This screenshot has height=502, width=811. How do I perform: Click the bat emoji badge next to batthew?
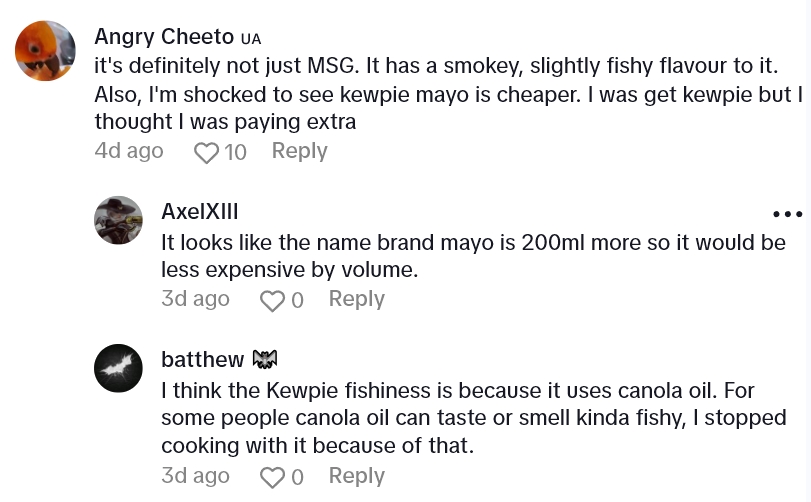(265, 359)
